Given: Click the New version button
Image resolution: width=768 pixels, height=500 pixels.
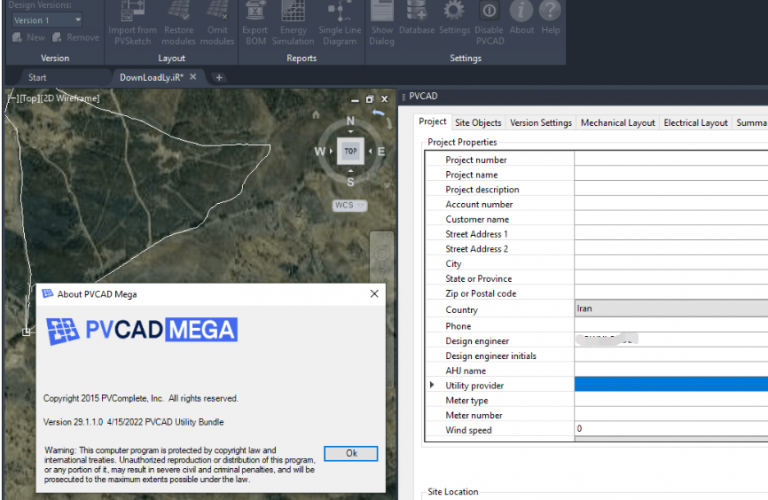Looking at the screenshot, I should tap(28, 37).
